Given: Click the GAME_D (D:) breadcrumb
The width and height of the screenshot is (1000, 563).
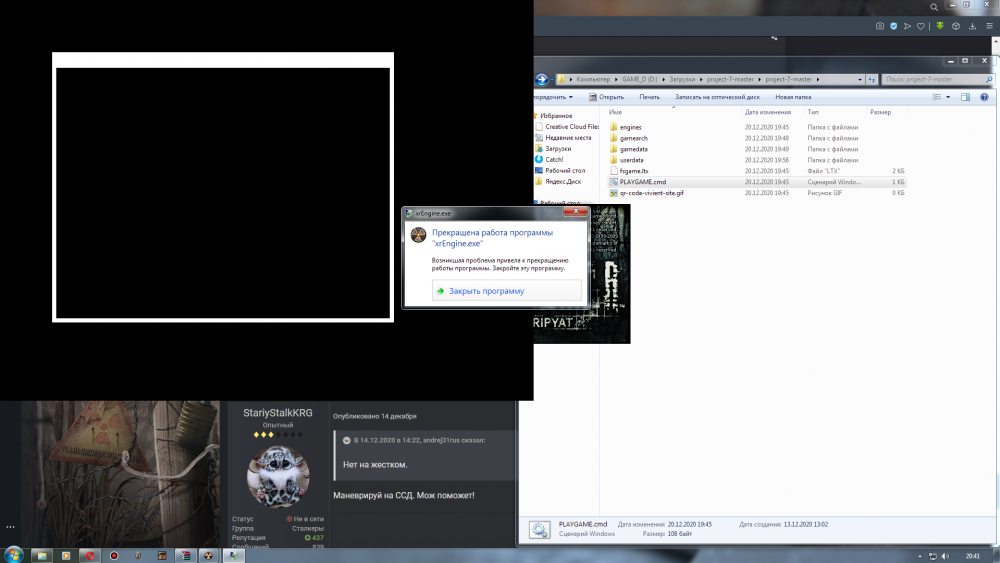Looking at the screenshot, I should (639, 79).
